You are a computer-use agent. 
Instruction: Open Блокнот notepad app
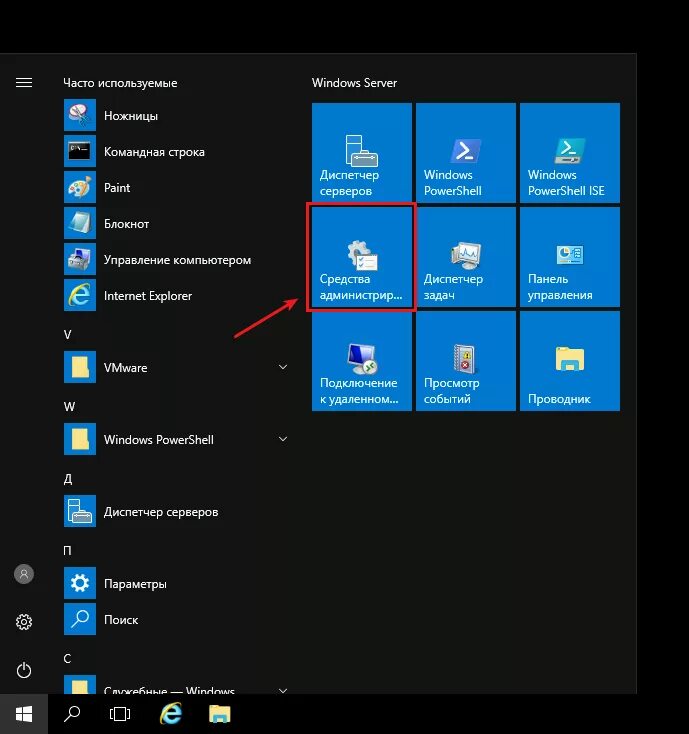176,223
